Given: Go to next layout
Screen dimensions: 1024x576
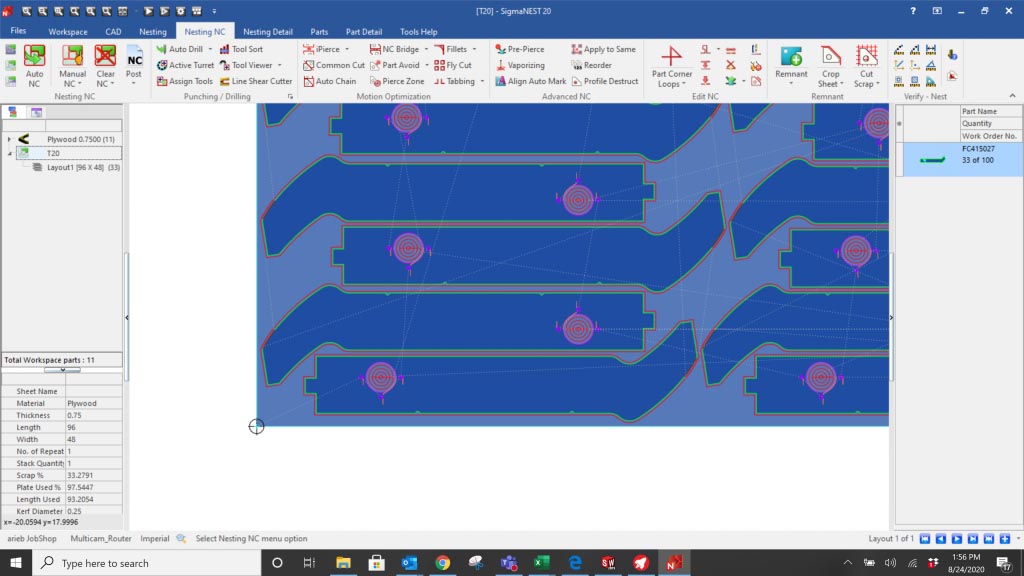Looking at the screenshot, I should (957, 539).
